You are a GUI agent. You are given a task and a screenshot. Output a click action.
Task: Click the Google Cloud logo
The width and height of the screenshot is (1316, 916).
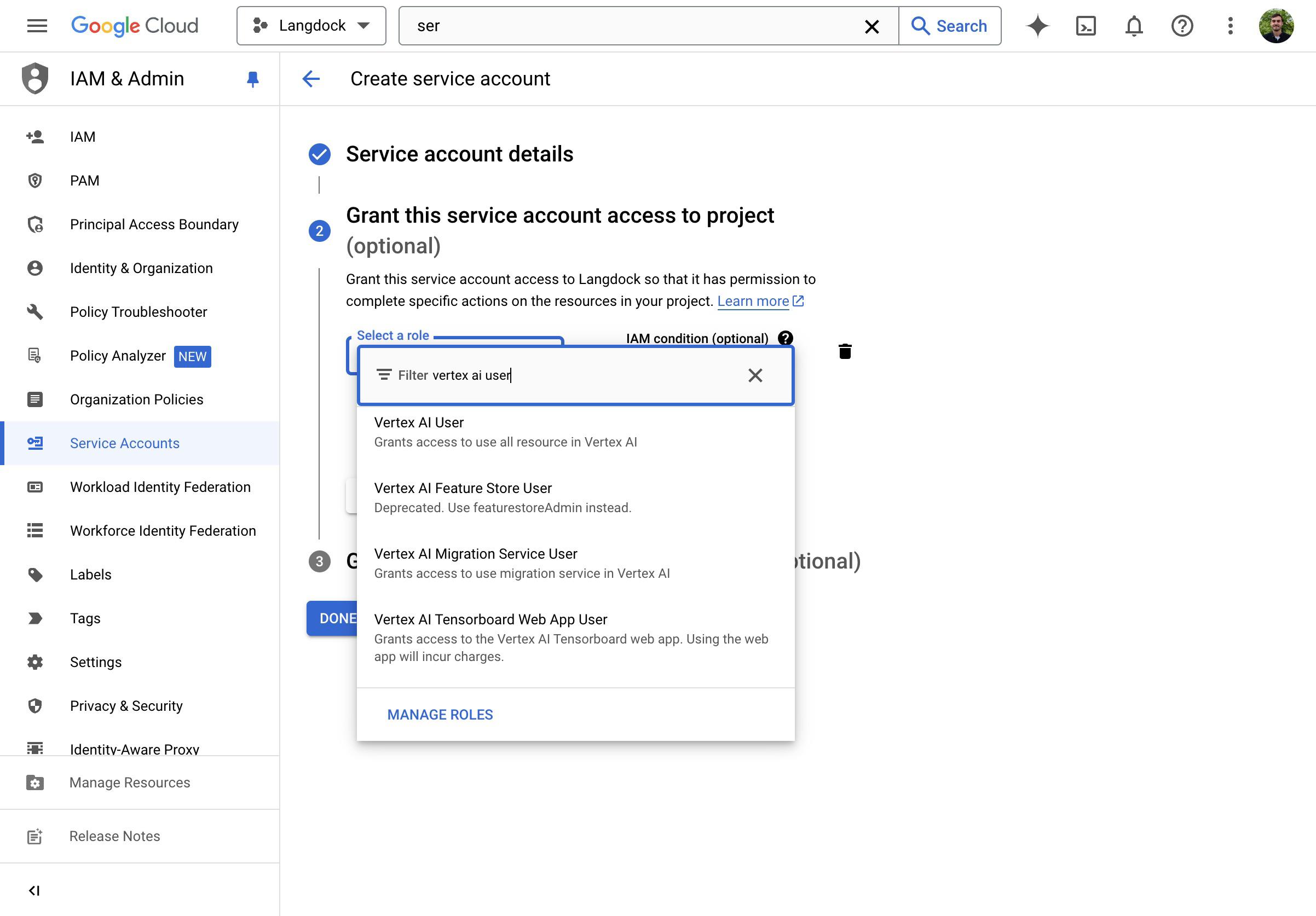tap(135, 26)
